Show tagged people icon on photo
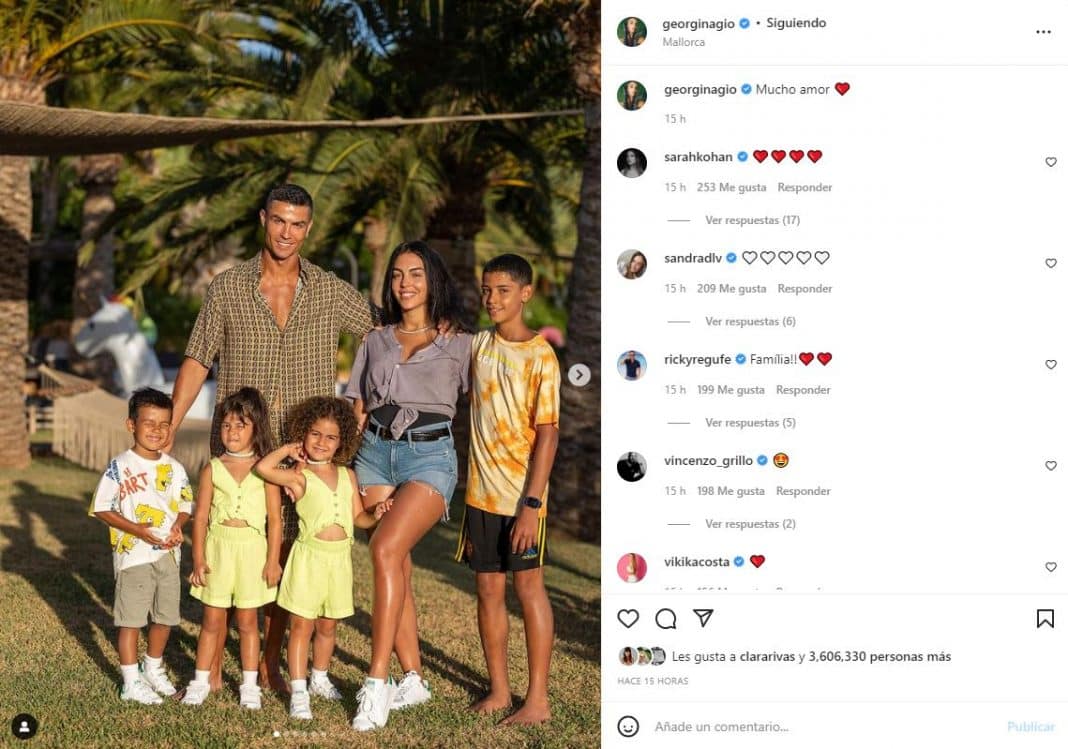This screenshot has height=749, width=1068. (x=25, y=726)
